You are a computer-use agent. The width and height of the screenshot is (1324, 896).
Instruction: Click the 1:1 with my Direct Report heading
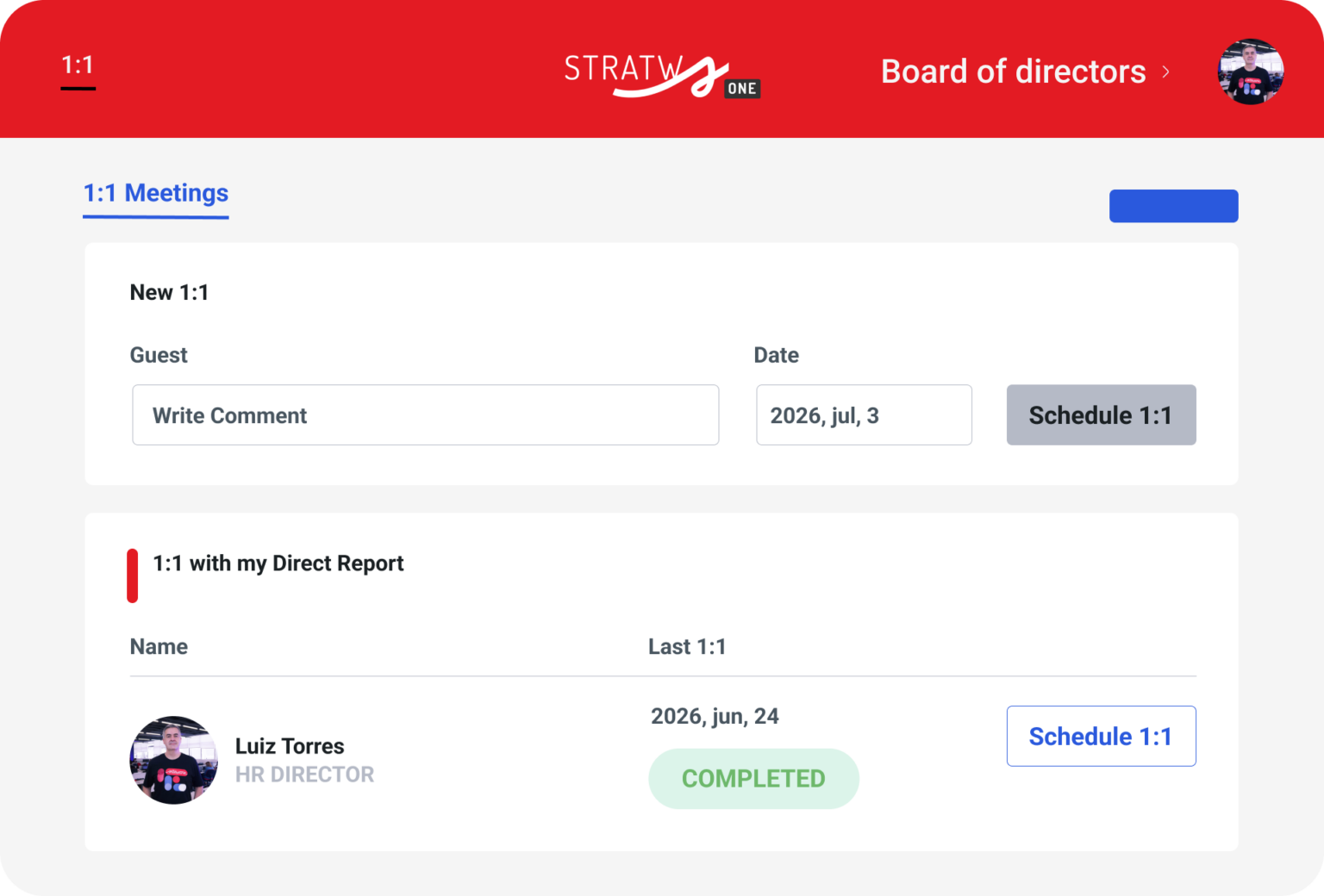pos(278,563)
